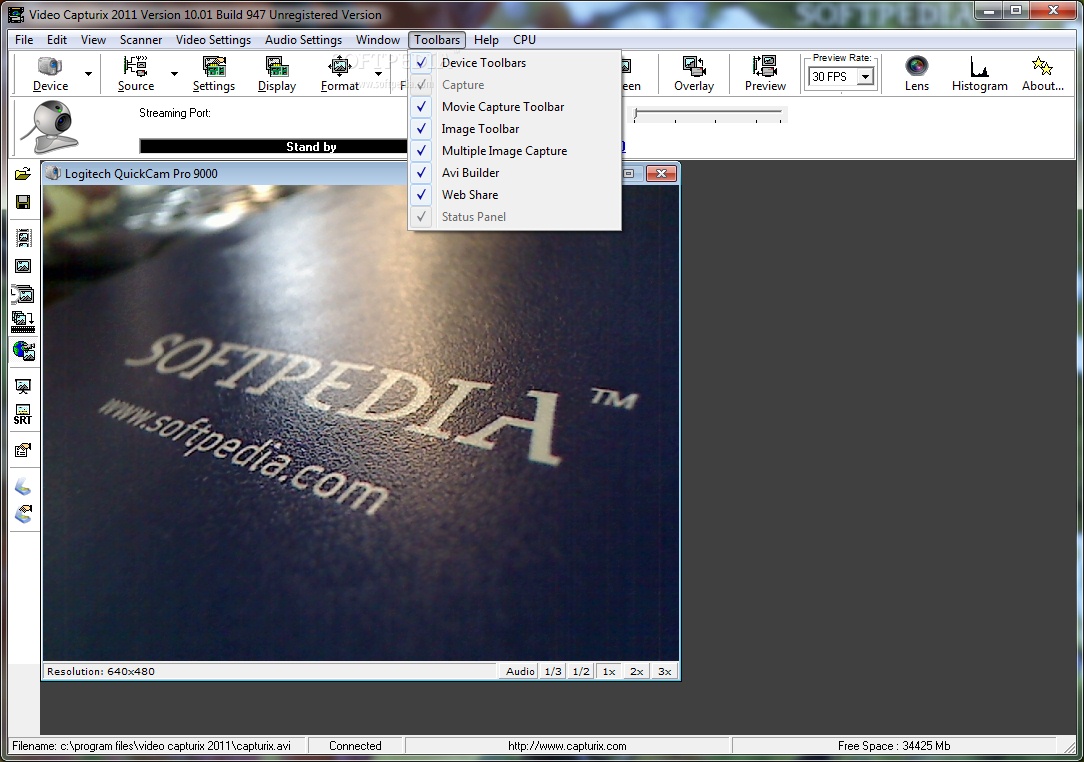1084x762 pixels.
Task: Click the greyed-out Capture entry
Action: (x=515, y=84)
